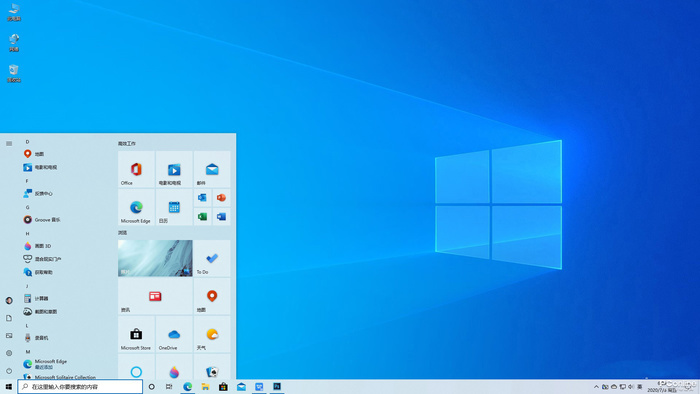The image size is (700, 394).
Task: Open the small PowerPoint tile
Action: click(x=221, y=198)
